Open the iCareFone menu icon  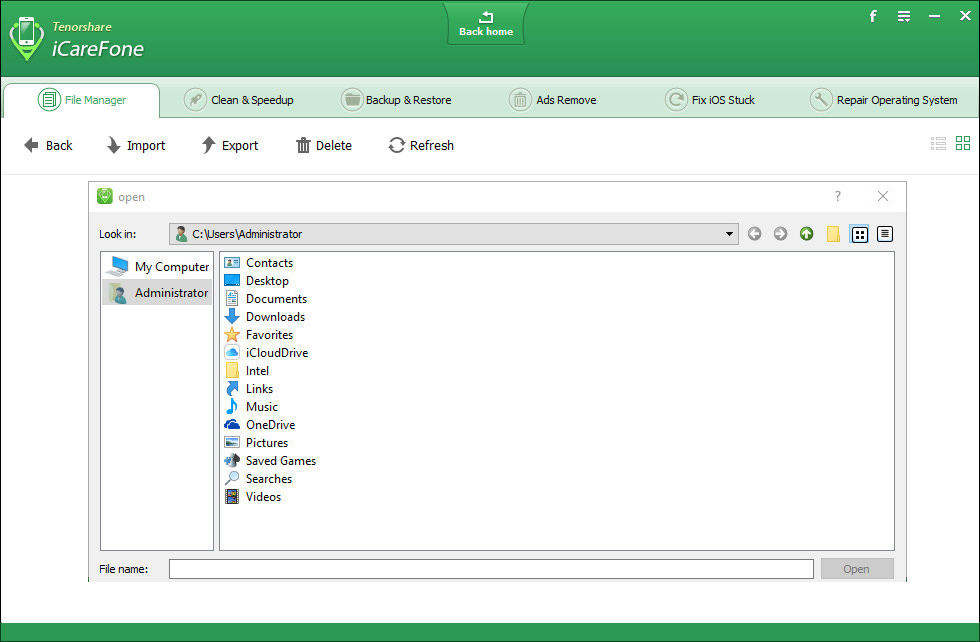coord(904,16)
